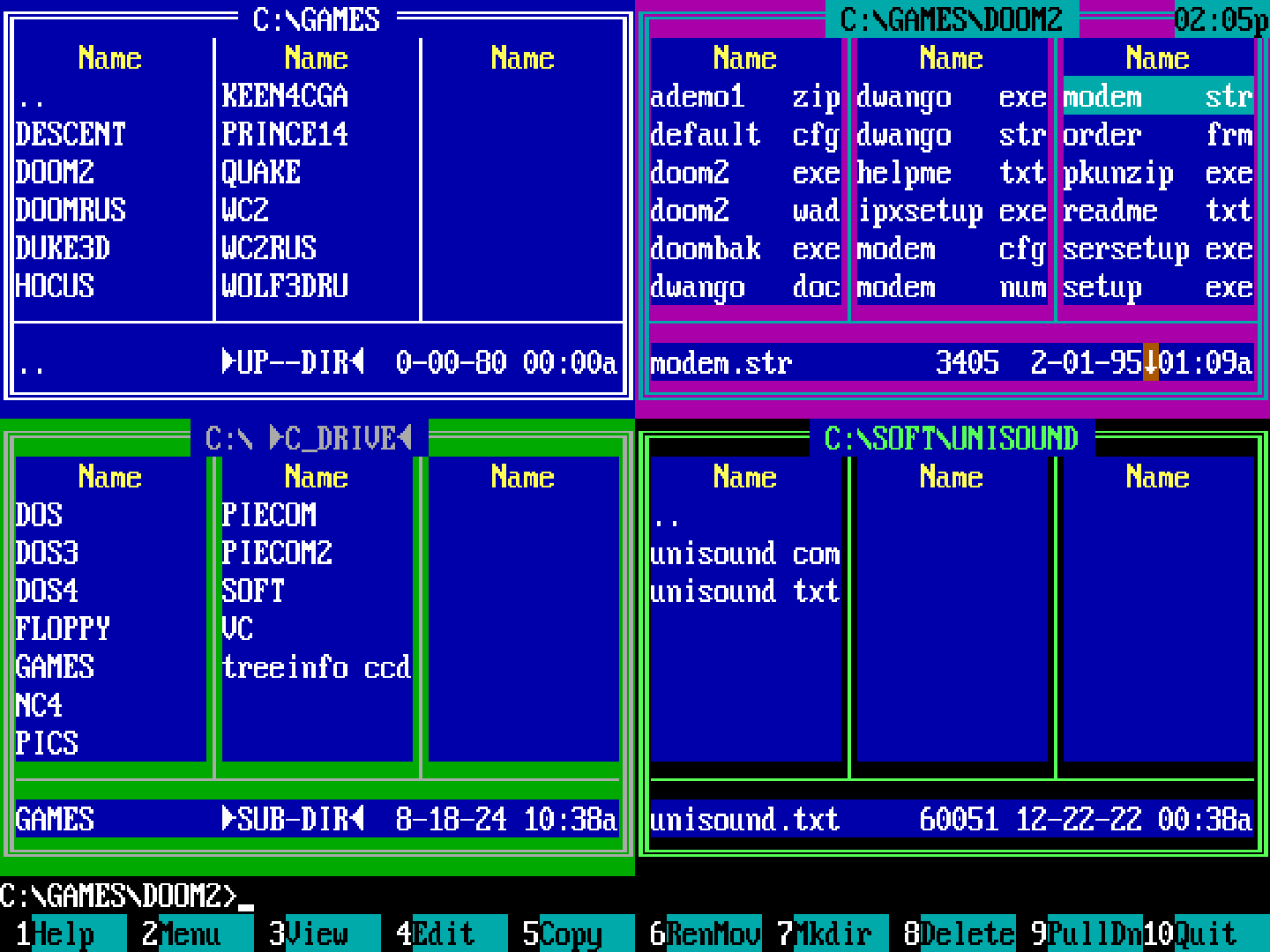Select pkunzip exe file in DOOM2 panel
1270x952 pixels.
[x=1158, y=172]
